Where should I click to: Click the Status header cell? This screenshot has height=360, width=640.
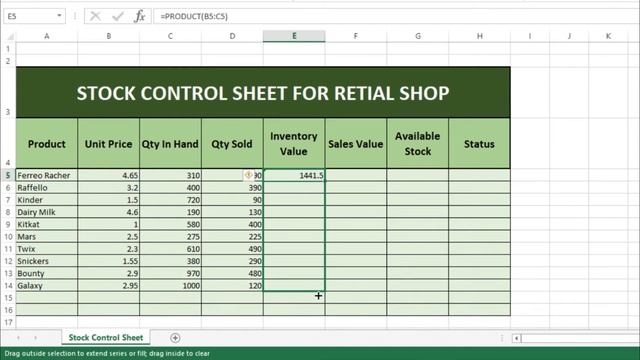480,144
